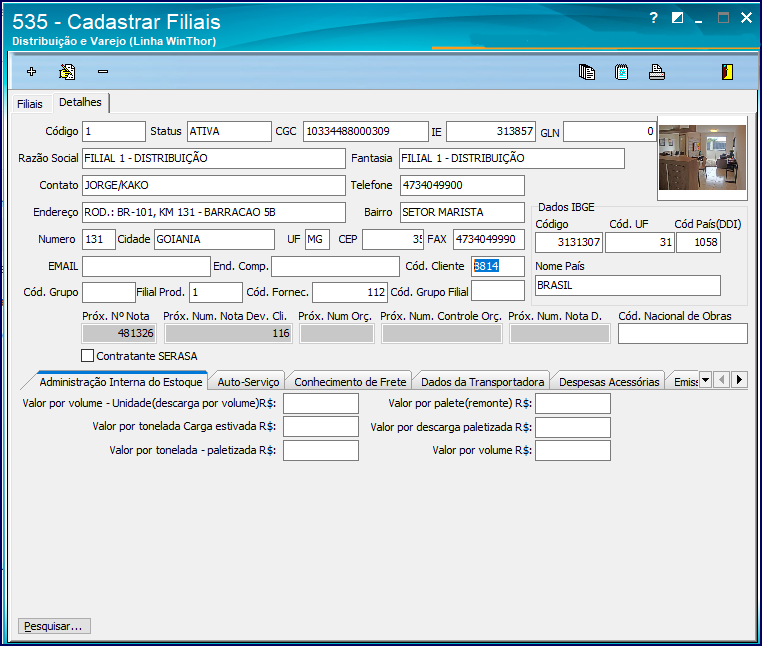Click the Endereço field
Image resolution: width=762 pixels, height=646 pixels.
pyautogui.click(x=213, y=212)
